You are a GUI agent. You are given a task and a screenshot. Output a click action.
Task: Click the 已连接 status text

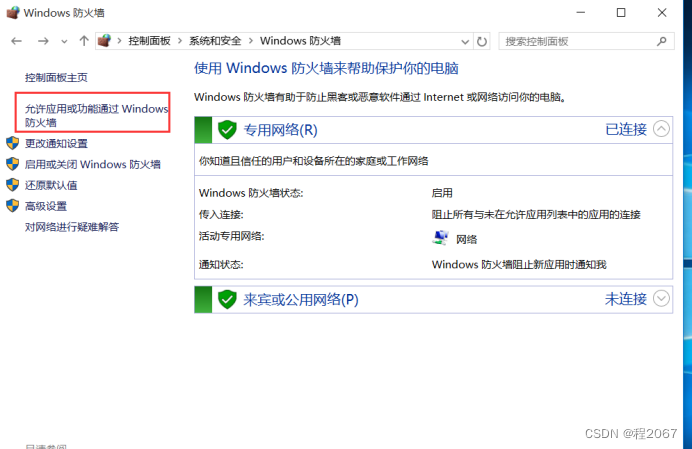(626, 129)
